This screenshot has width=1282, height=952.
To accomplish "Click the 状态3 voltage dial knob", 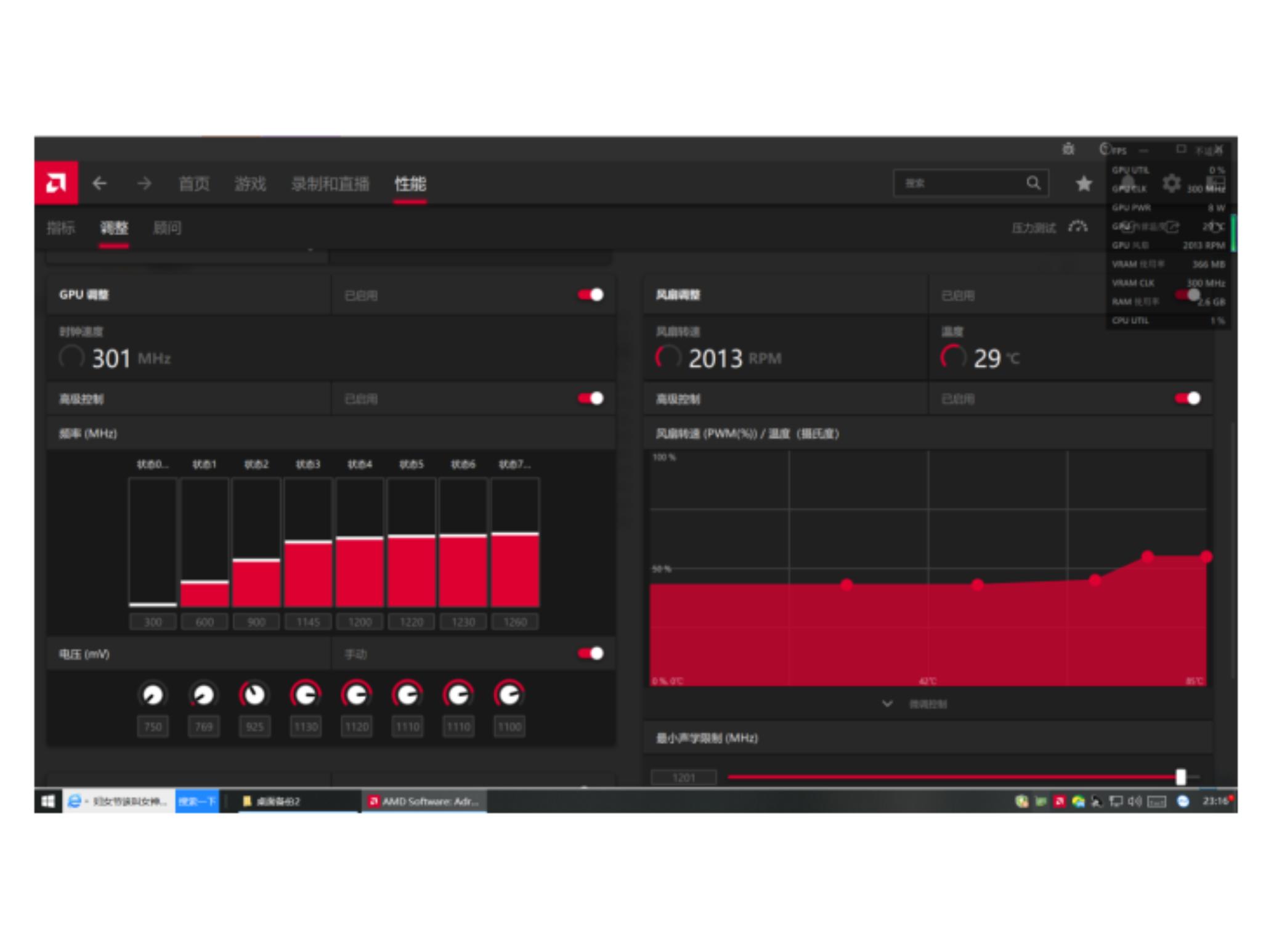I will (x=306, y=695).
